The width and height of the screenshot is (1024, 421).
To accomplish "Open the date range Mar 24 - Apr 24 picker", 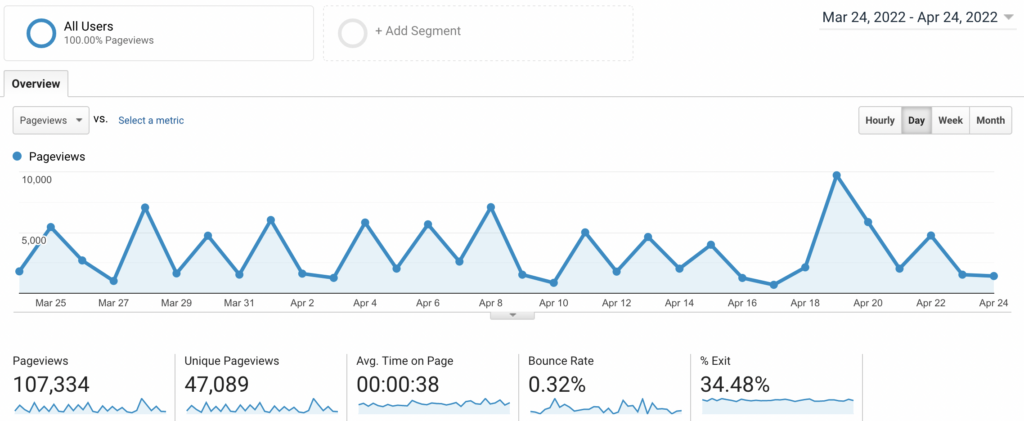I will click(917, 18).
